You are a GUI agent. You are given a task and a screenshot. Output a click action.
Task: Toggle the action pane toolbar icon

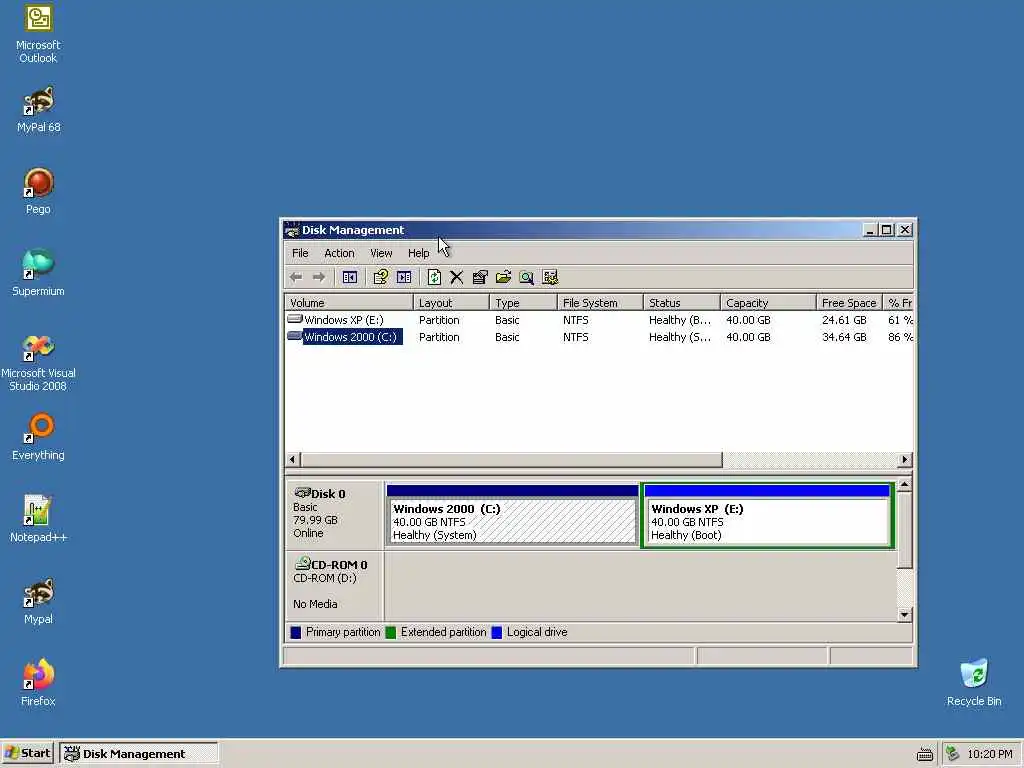pyautogui.click(x=404, y=278)
